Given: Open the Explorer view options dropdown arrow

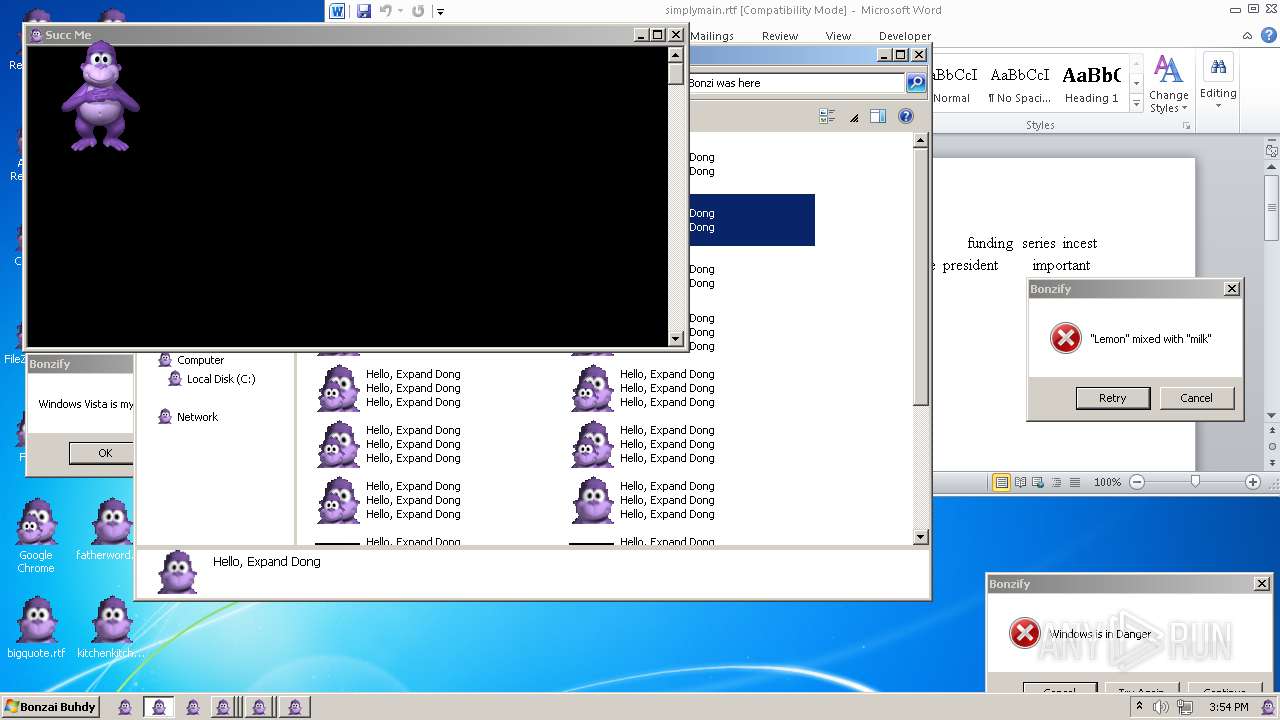Looking at the screenshot, I should (853, 117).
